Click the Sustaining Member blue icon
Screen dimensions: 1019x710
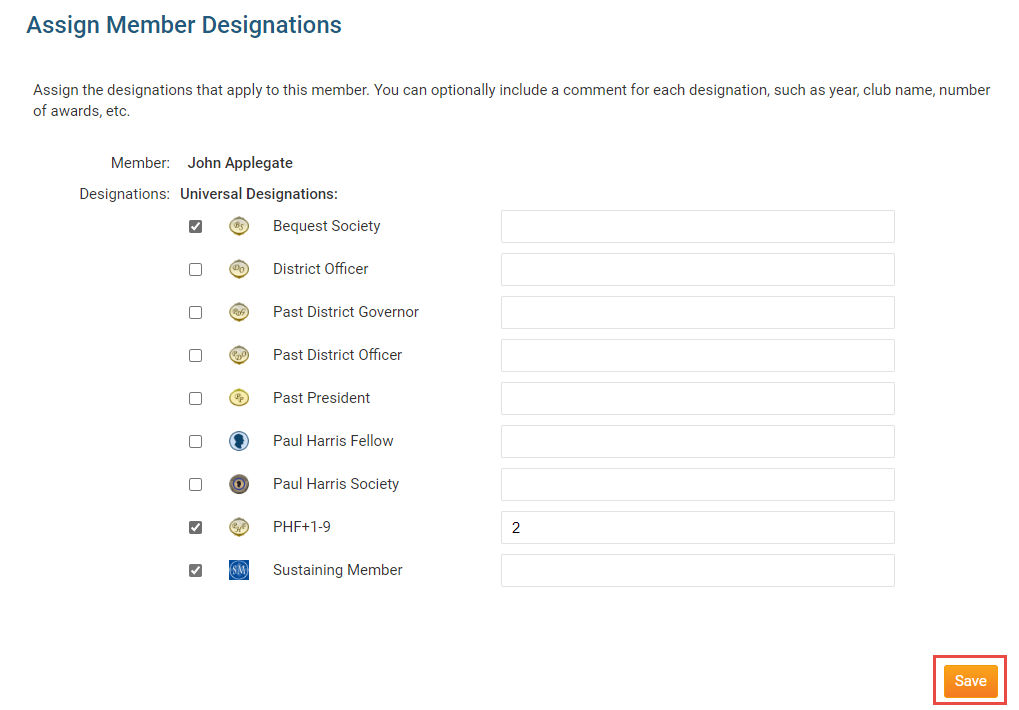(x=238, y=570)
